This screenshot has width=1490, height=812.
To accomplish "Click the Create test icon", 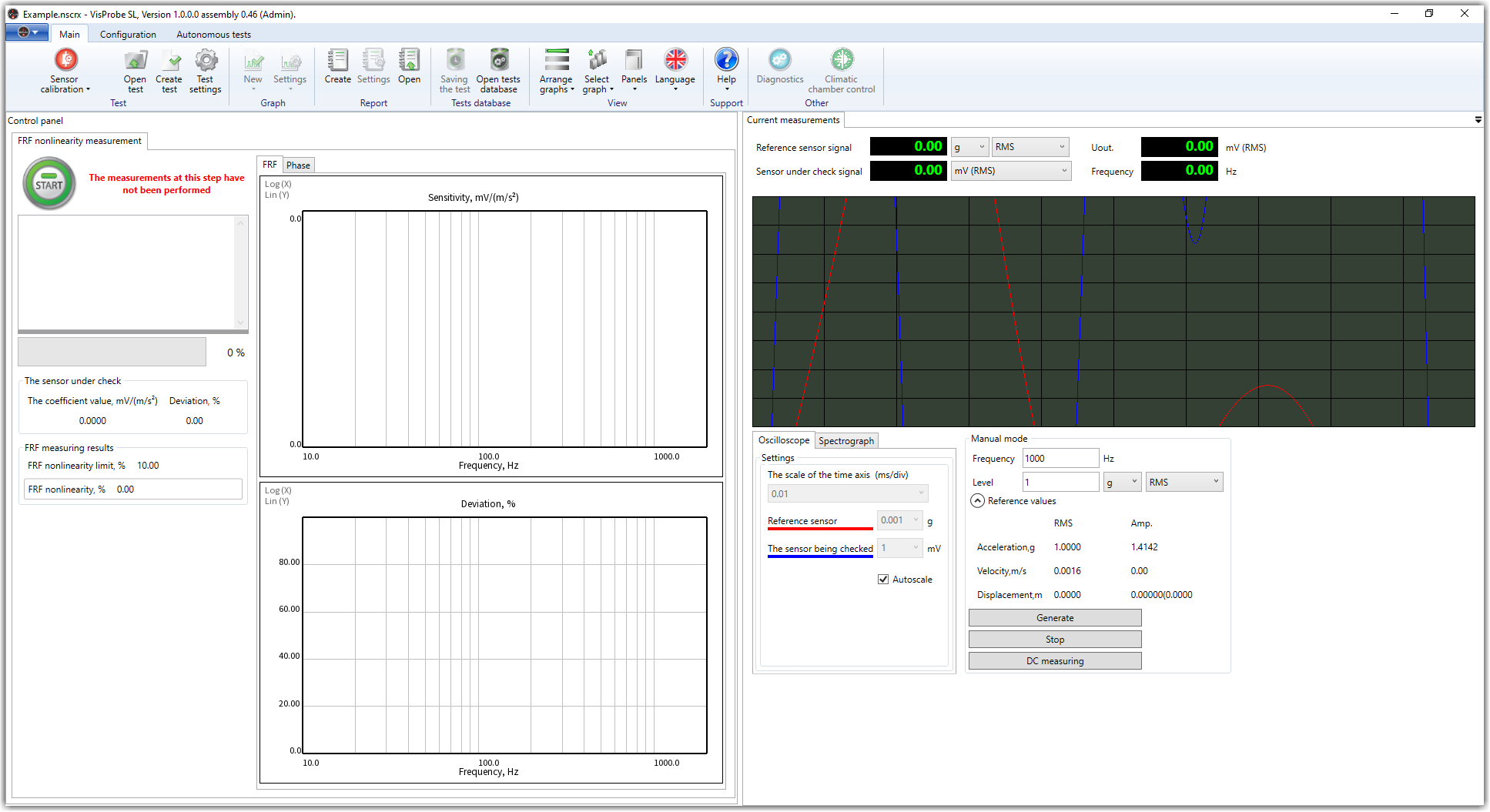I will [x=169, y=61].
